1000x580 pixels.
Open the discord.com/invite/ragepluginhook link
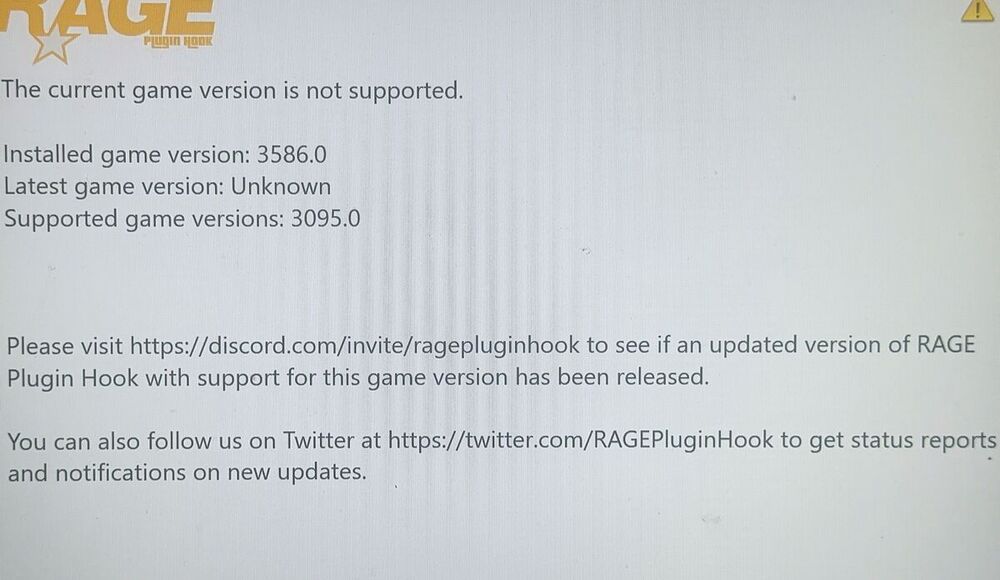pos(355,346)
